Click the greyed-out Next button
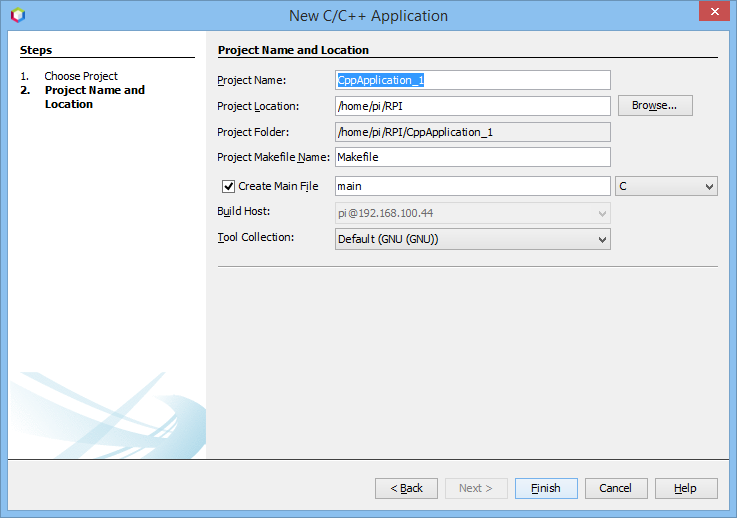 (x=475, y=488)
